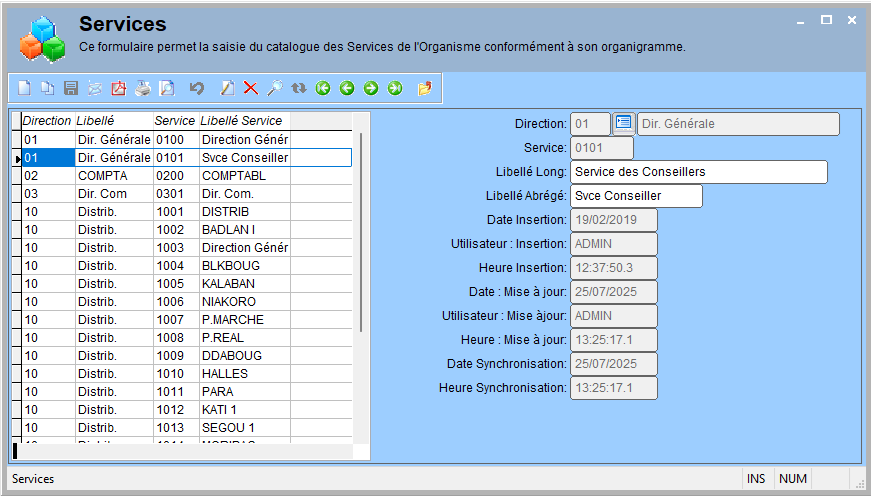This screenshot has width=871, height=496.
Task: Select the COMPTA row with service 0200
Action: (x=187, y=176)
